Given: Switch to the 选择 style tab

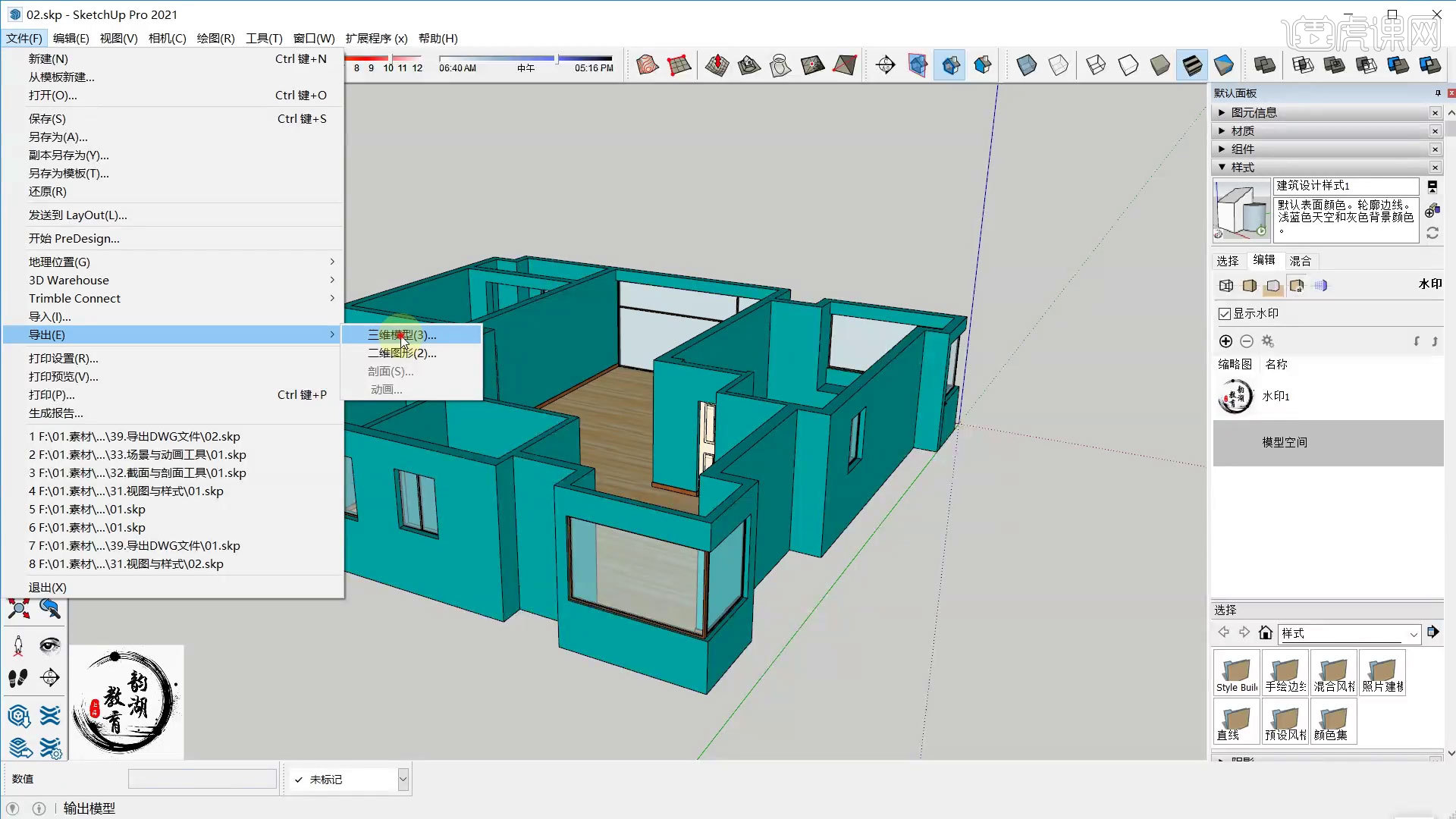Looking at the screenshot, I should click(1228, 261).
